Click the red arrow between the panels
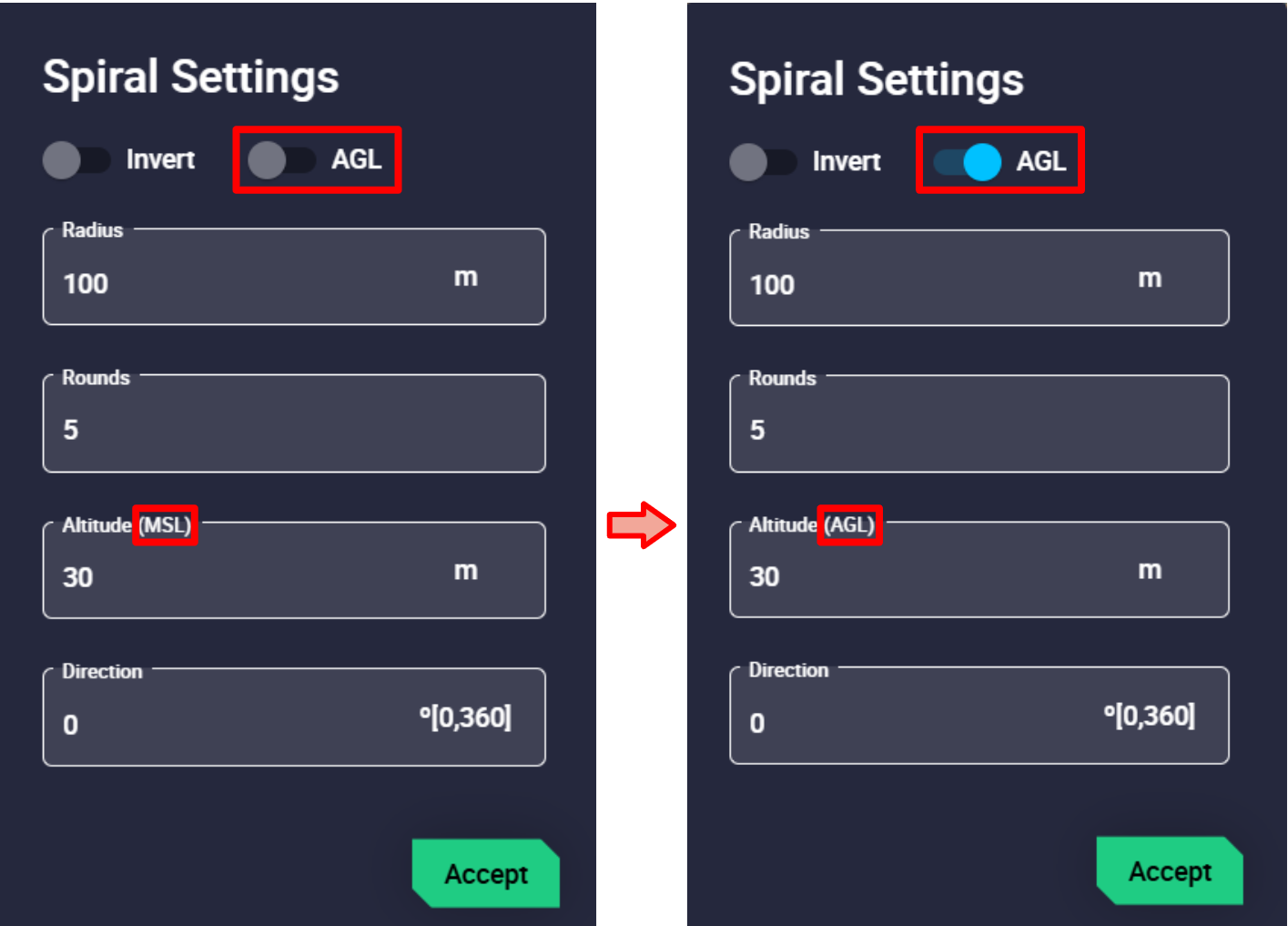Image resolution: width=1288 pixels, height=926 pixels. point(642,525)
